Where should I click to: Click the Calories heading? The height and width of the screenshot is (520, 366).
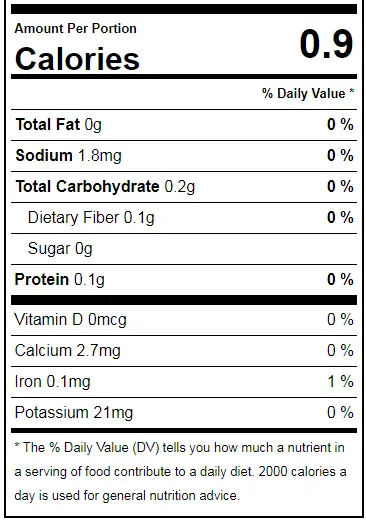pyautogui.click(x=77, y=59)
